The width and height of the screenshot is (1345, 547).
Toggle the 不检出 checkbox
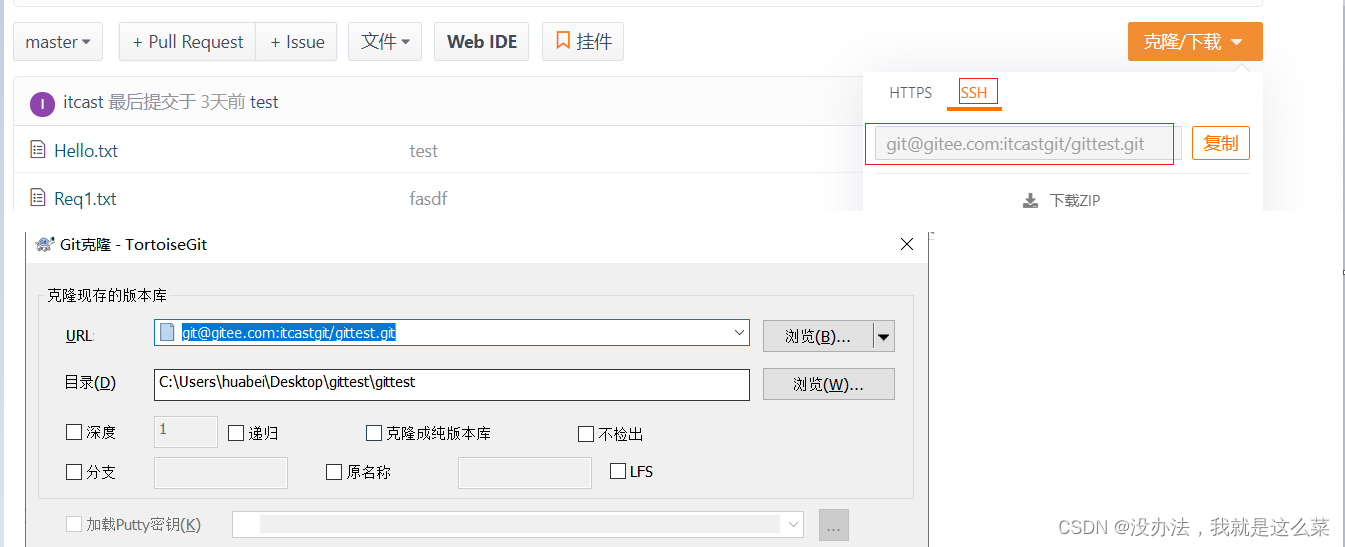(x=586, y=434)
